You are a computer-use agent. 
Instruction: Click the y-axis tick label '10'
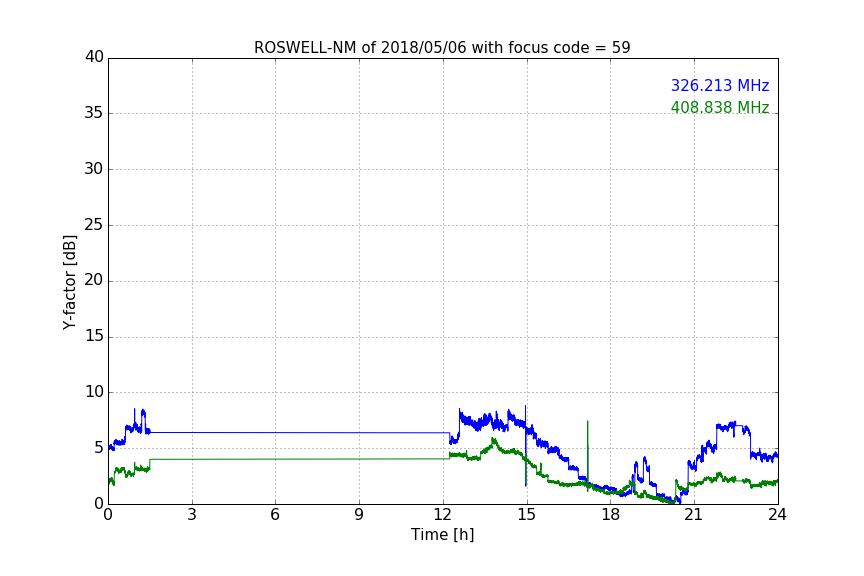tap(94, 392)
